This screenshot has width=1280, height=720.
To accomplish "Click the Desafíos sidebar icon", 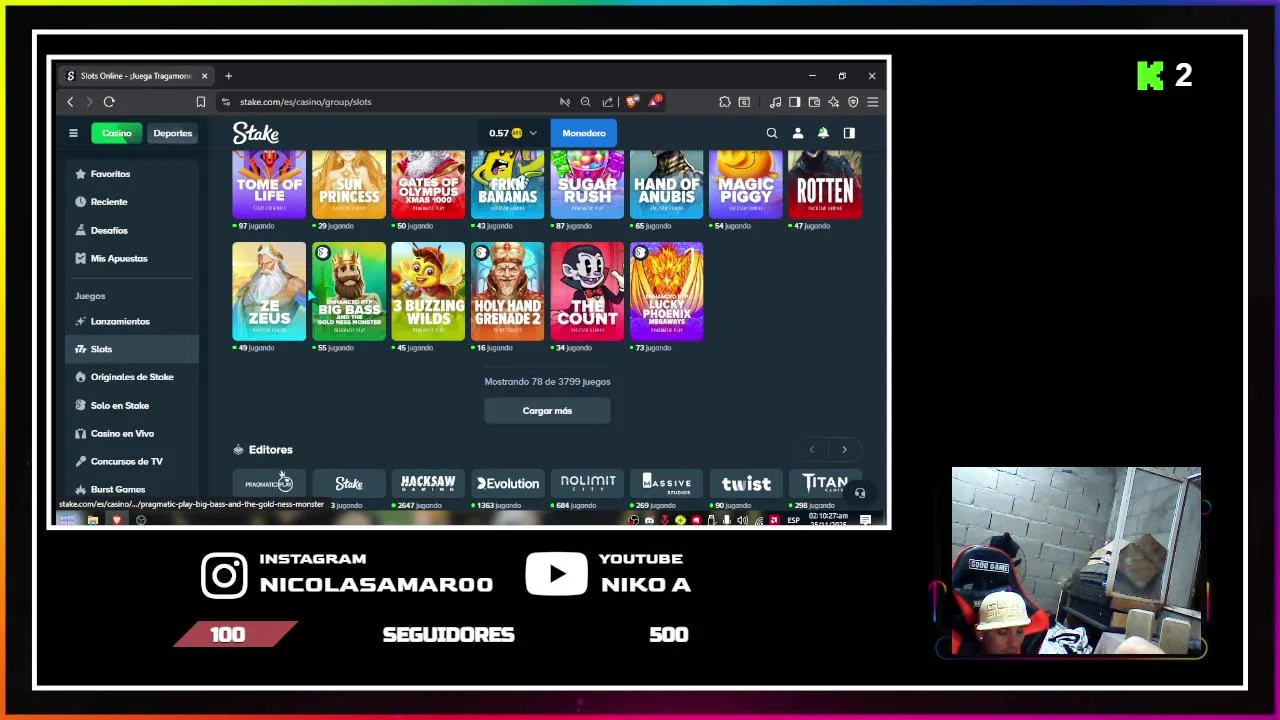I will coord(80,230).
